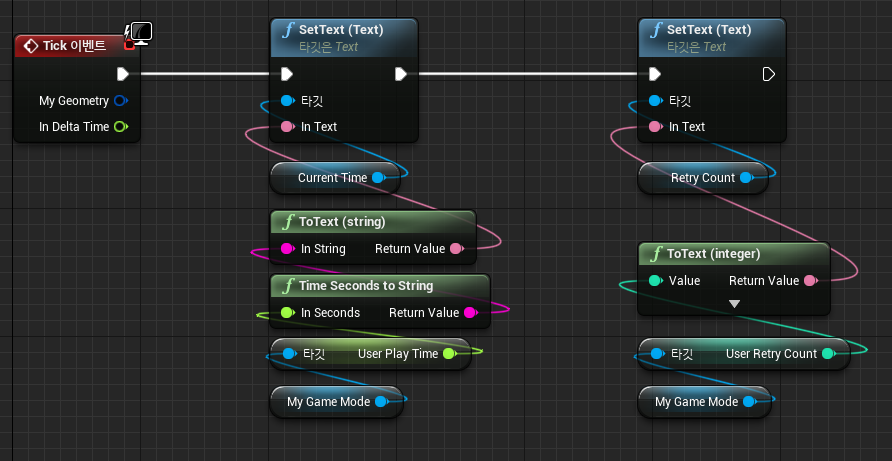This screenshot has width=892, height=461.
Task: Click the client-only monitor icon on Tick node
Action: (141, 34)
